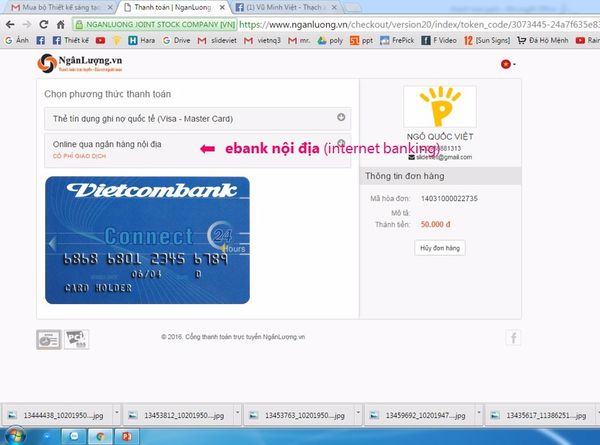Viewport: 600px width, 445px height.
Task: Open downloaded file 13435617_11386251 jpg
Action: pos(541,415)
